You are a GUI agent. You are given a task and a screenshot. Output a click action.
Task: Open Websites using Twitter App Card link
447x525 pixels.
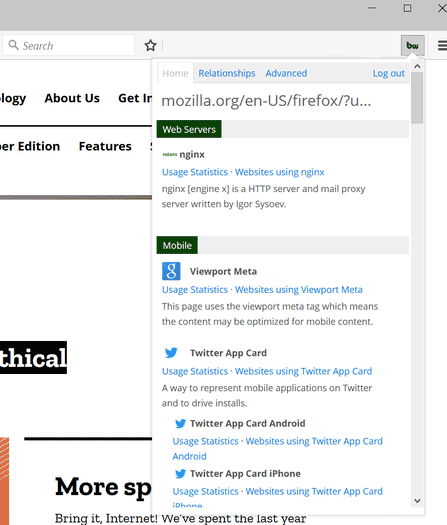click(303, 371)
